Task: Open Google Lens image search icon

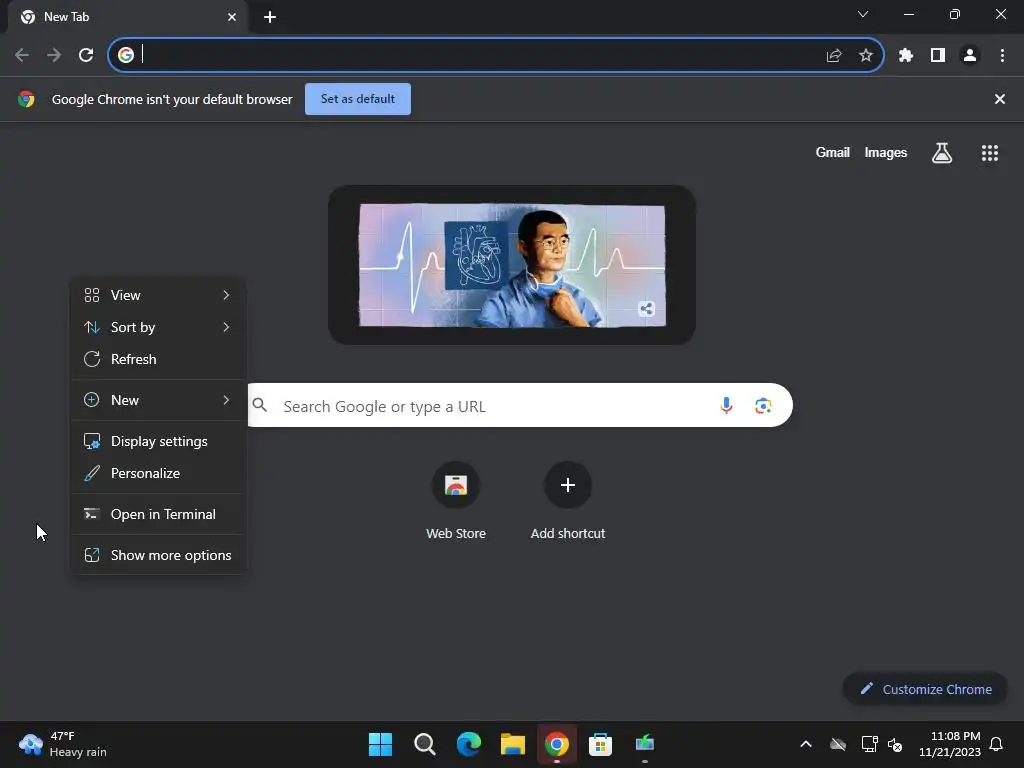Action: 763,406
